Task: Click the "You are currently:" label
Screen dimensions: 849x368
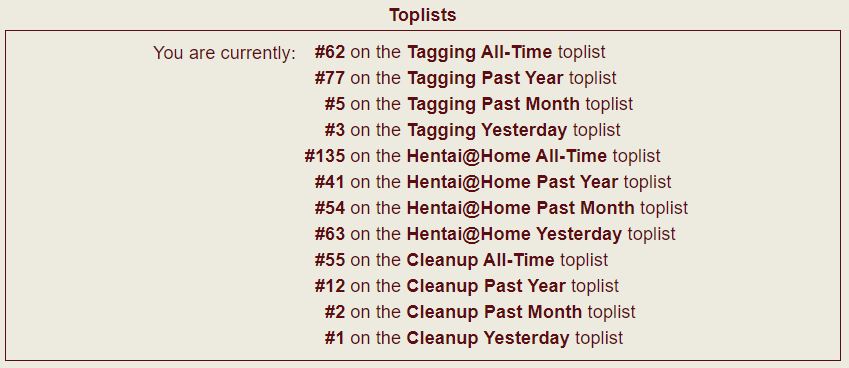Action: 225,53
